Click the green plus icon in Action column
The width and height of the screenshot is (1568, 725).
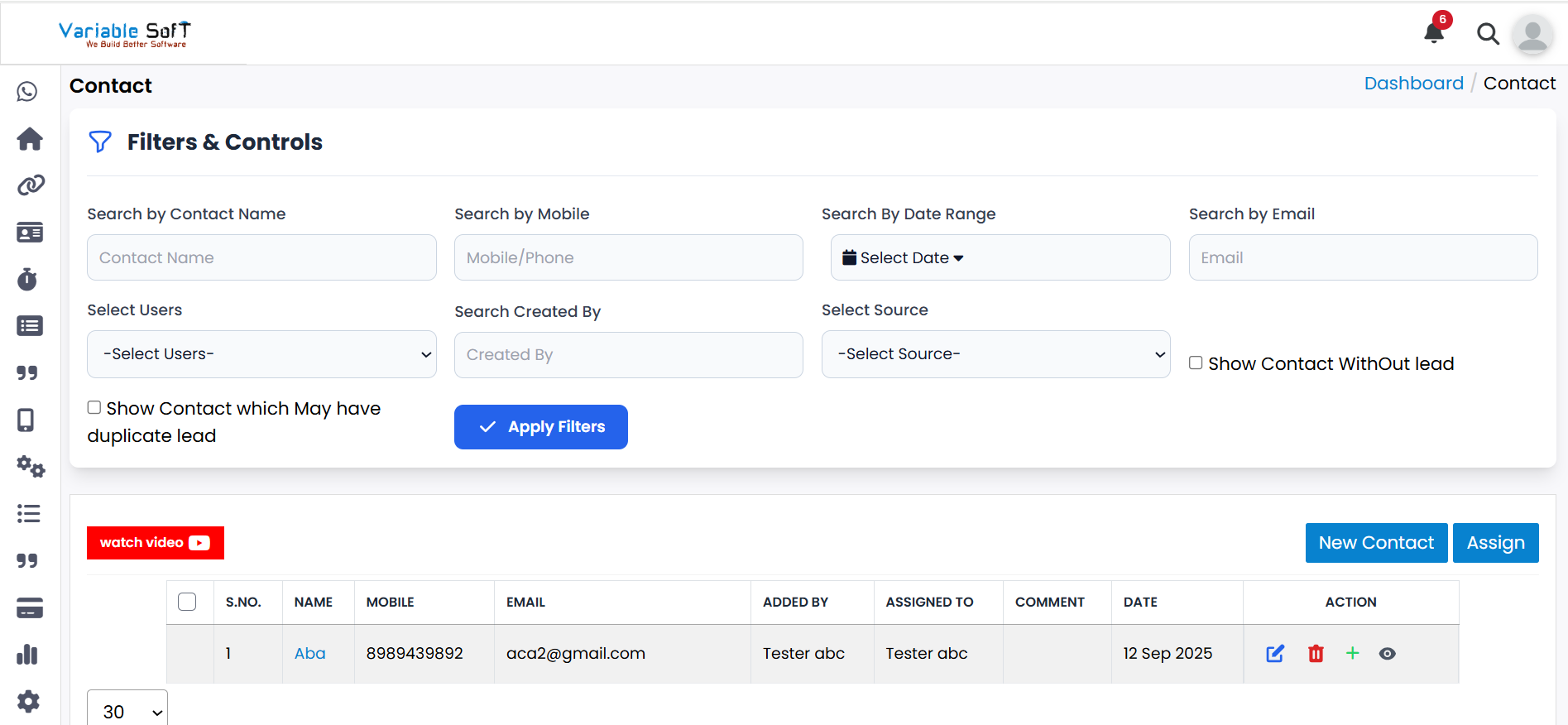pos(1352,654)
